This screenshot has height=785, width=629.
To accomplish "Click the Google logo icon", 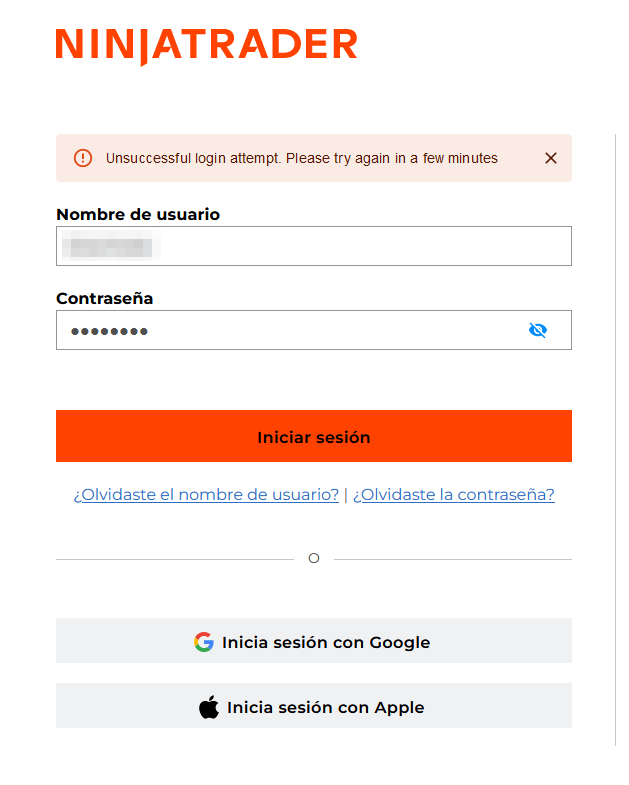I will pyautogui.click(x=204, y=642).
